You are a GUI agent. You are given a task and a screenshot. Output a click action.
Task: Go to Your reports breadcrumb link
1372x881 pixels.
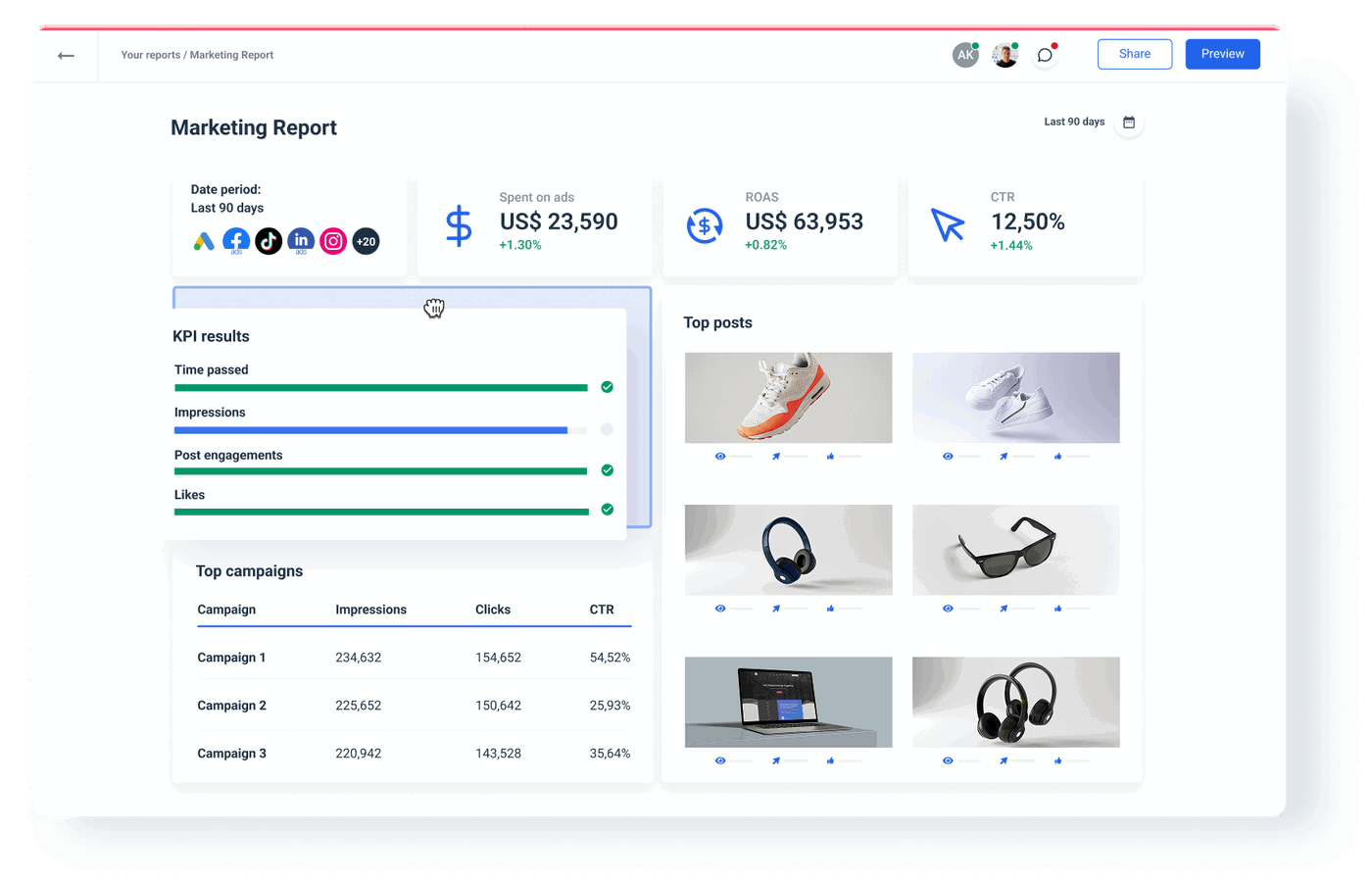click(x=153, y=55)
